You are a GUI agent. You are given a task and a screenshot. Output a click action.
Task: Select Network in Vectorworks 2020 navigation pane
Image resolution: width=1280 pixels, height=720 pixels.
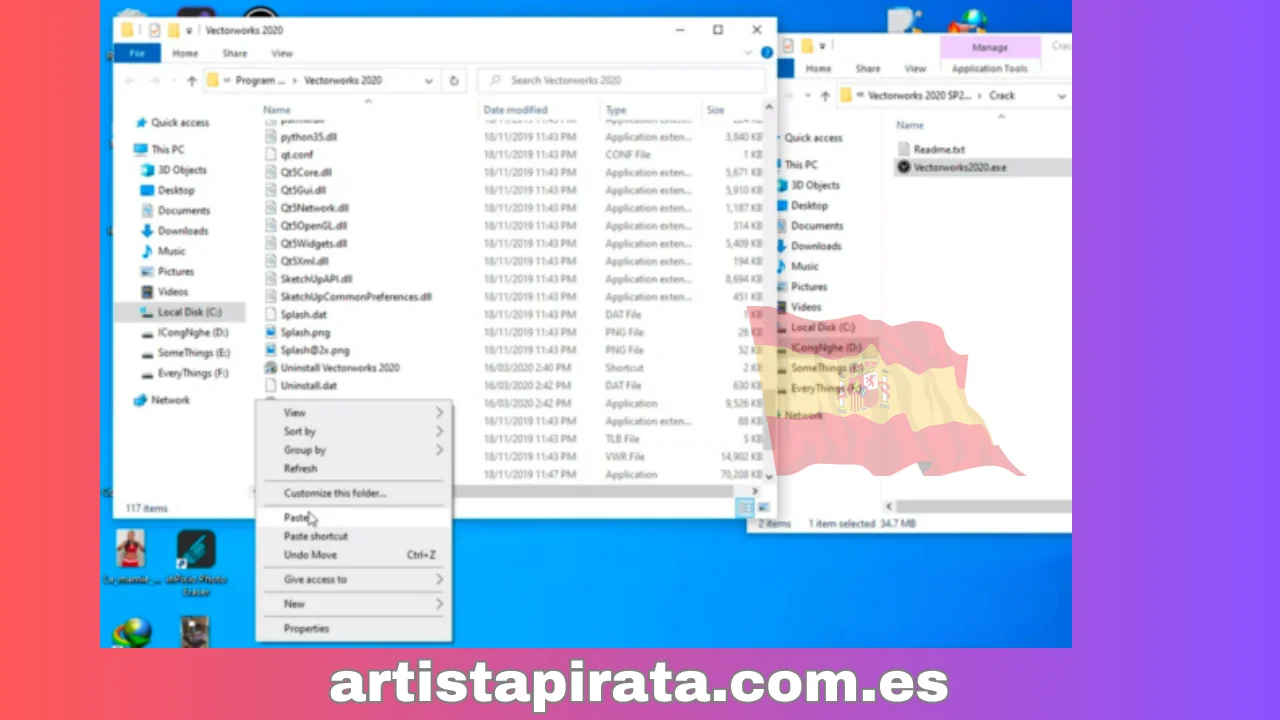pyautogui.click(x=161, y=400)
